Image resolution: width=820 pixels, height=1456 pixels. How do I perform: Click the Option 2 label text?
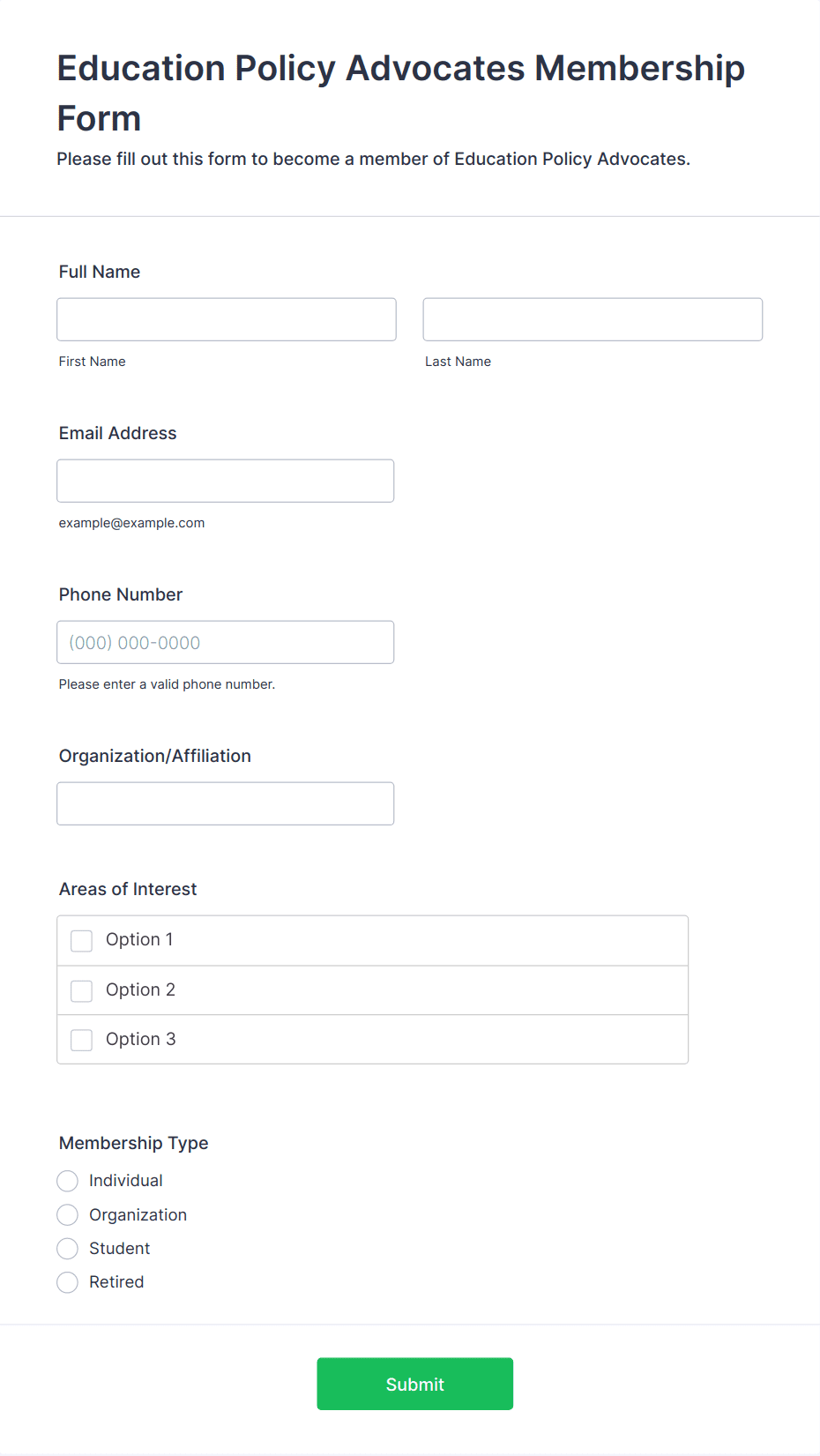(x=140, y=989)
